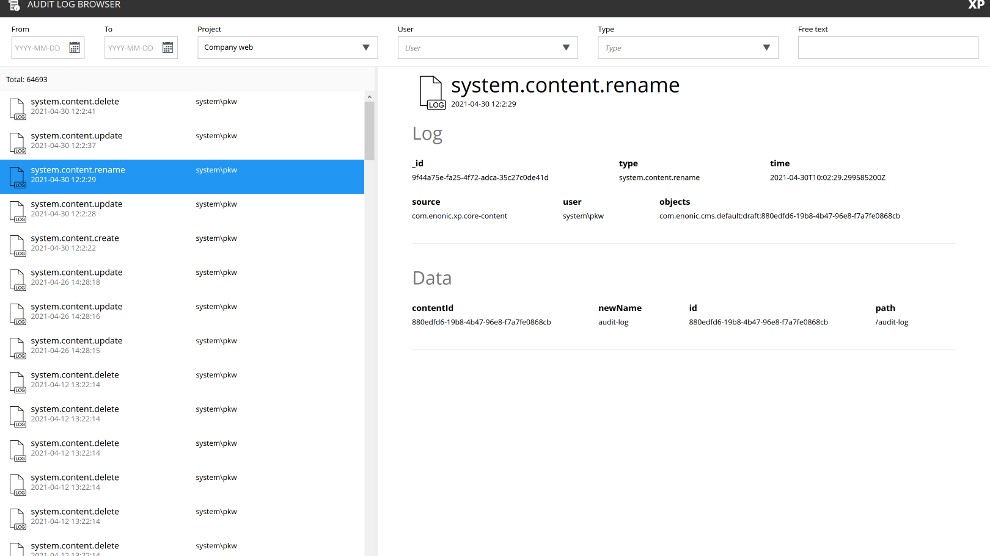
Task: Focus the From date input field
Action: click(x=39, y=48)
